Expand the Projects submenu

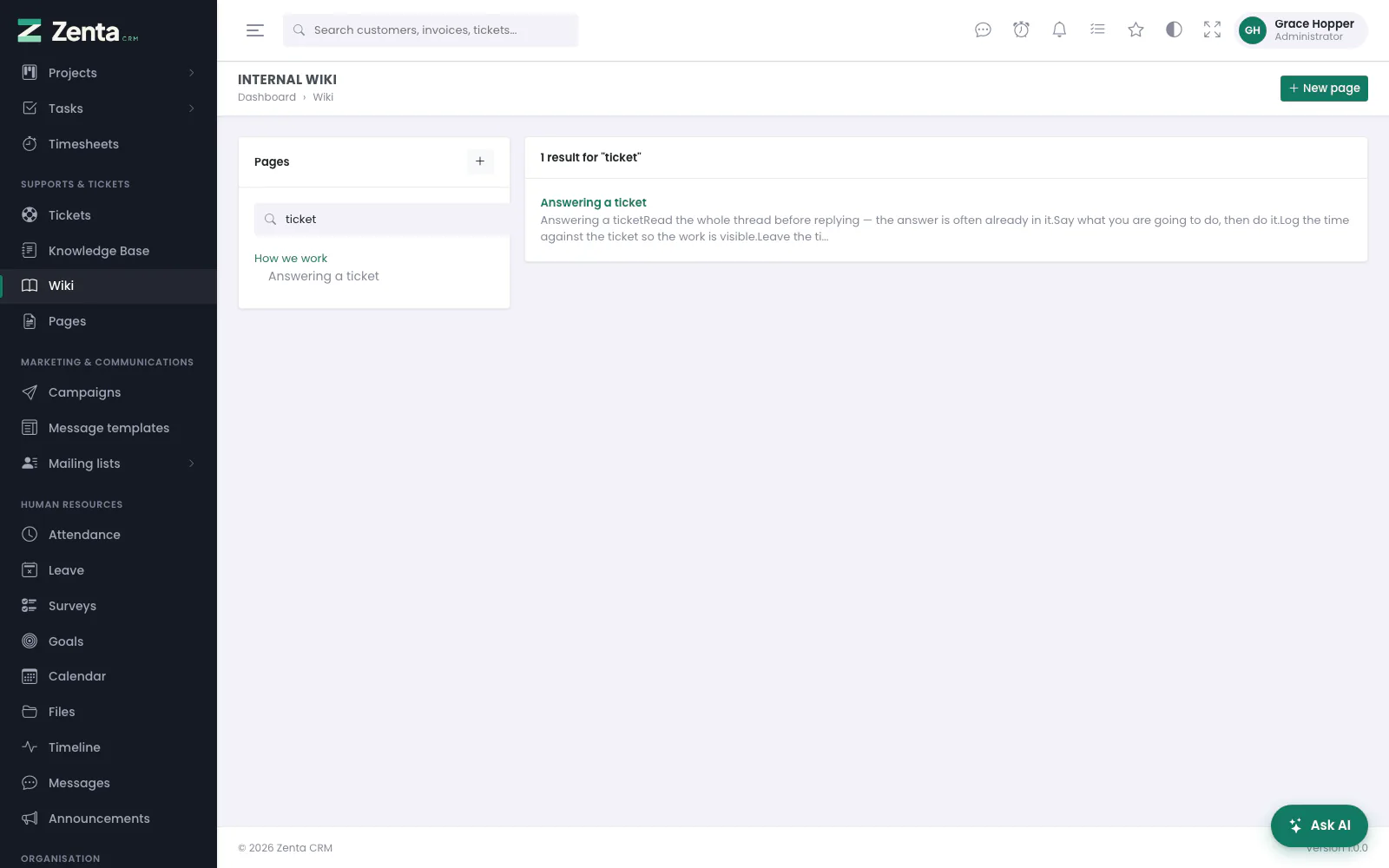pyautogui.click(x=192, y=73)
